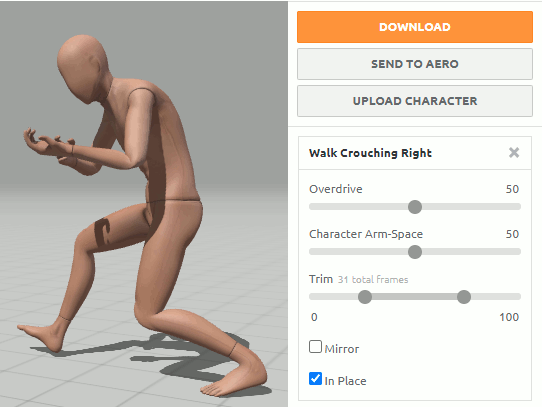Image resolution: width=542 pixels, height=407 pixels.
Task: Enable the Mirror checkbox
Action: pyautogui.click(x=315, y=346)
